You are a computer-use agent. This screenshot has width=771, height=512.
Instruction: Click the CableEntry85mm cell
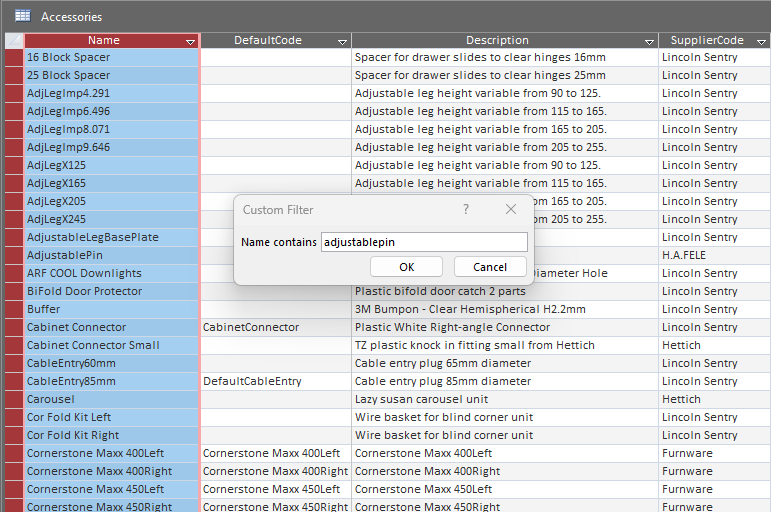coord(111,381)
